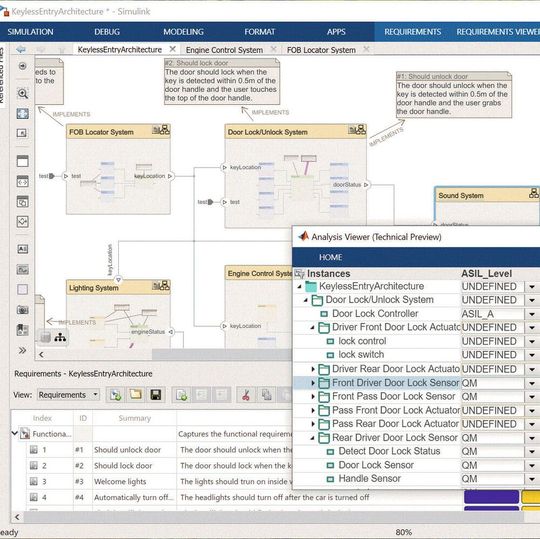
Task: Add a Component block from the palette
Action: (x=23, y=161)
